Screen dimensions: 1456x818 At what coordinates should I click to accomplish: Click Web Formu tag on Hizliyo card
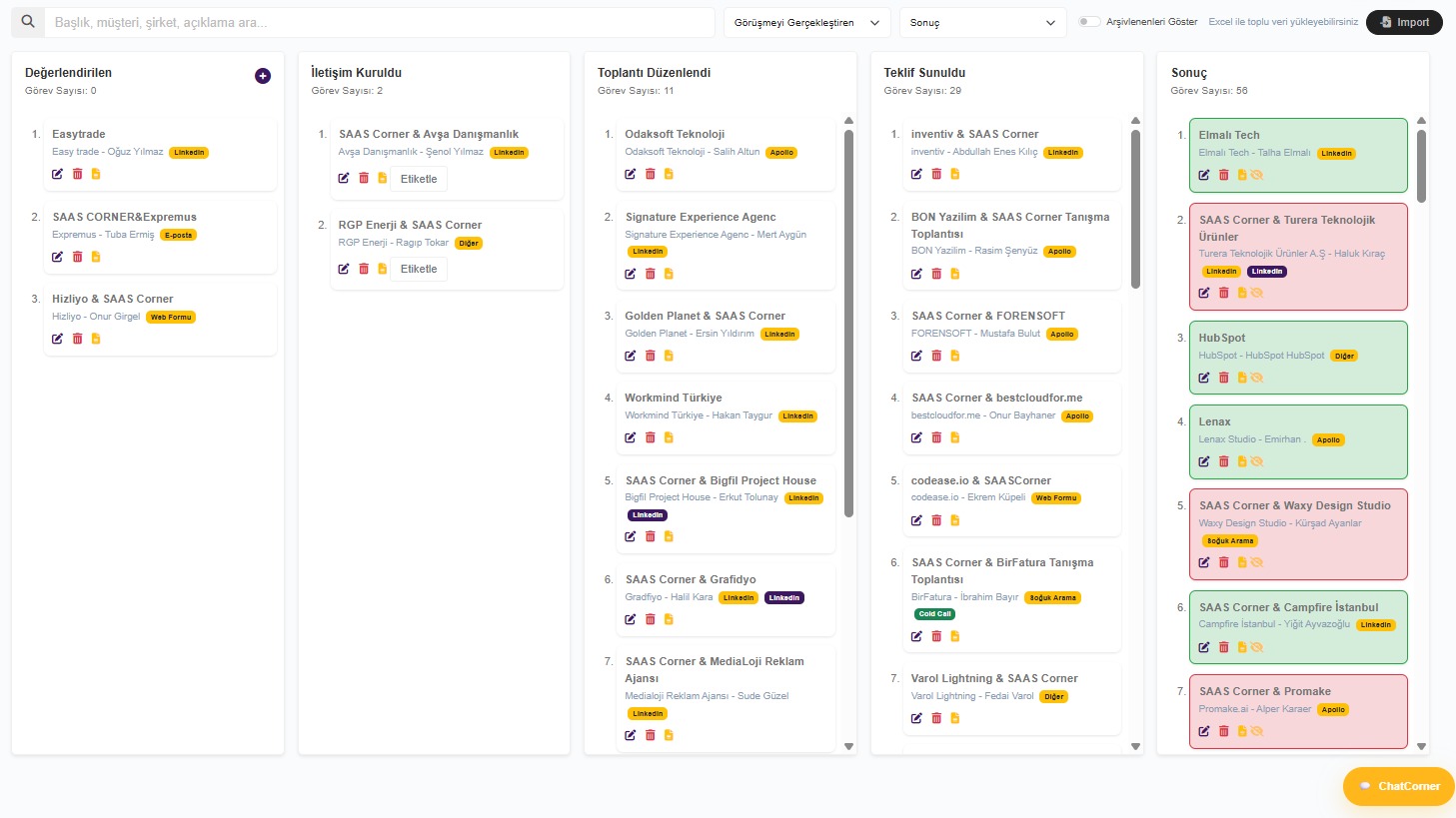[171, 318]
